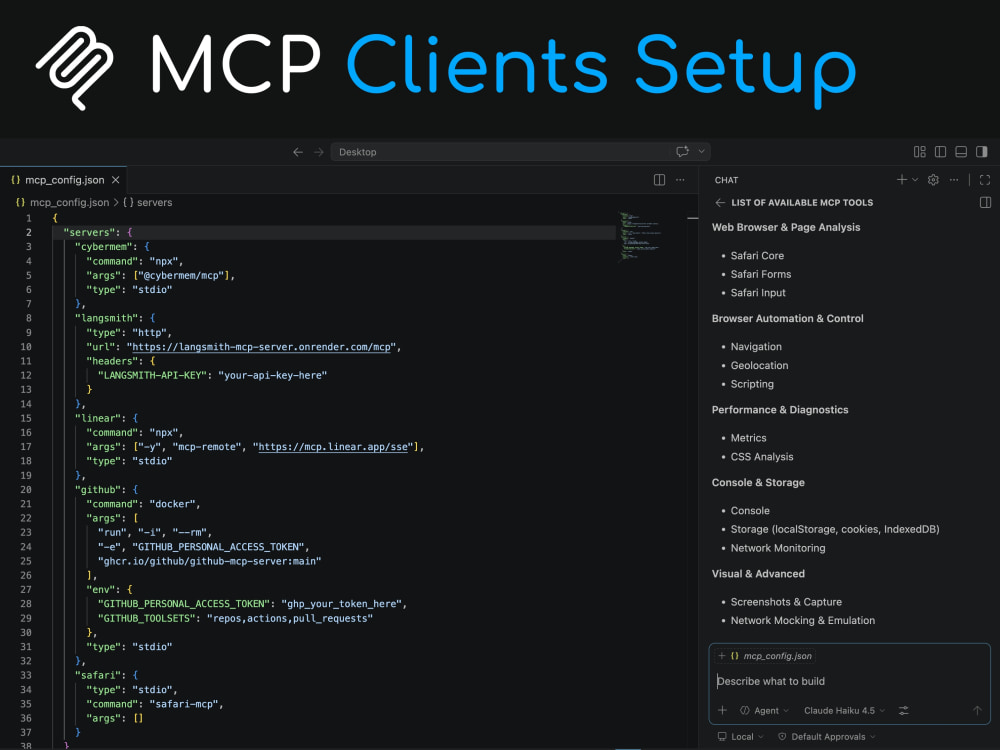The width and height of the screenshot is (1000, 750).
Task: Open the mcp.linear.app/sse link
Action: (333, 446)
